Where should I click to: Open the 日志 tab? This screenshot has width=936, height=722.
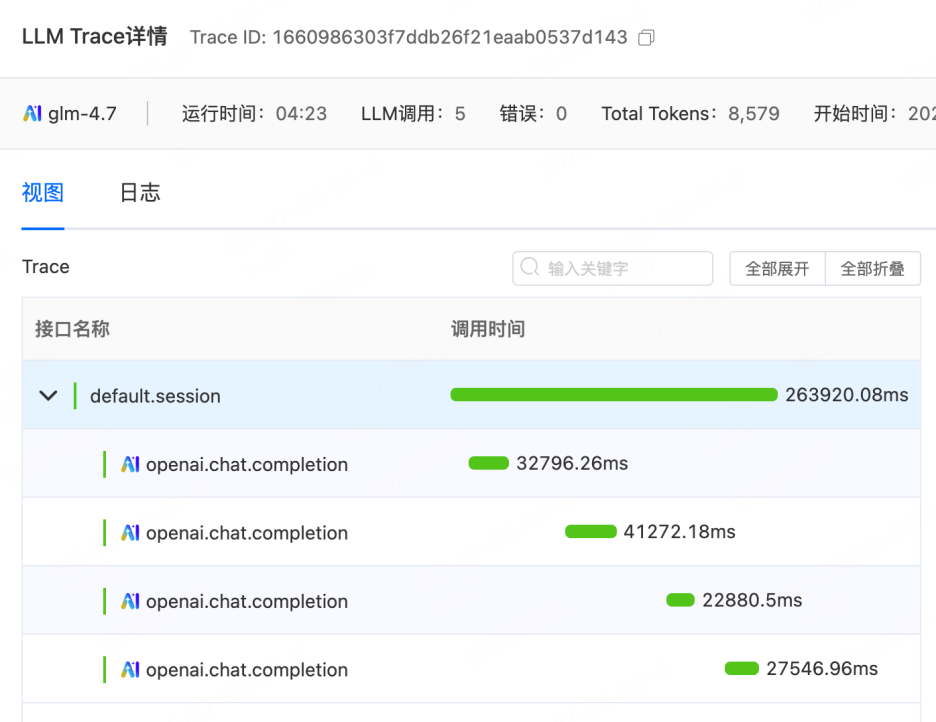[x=140, y=193]
